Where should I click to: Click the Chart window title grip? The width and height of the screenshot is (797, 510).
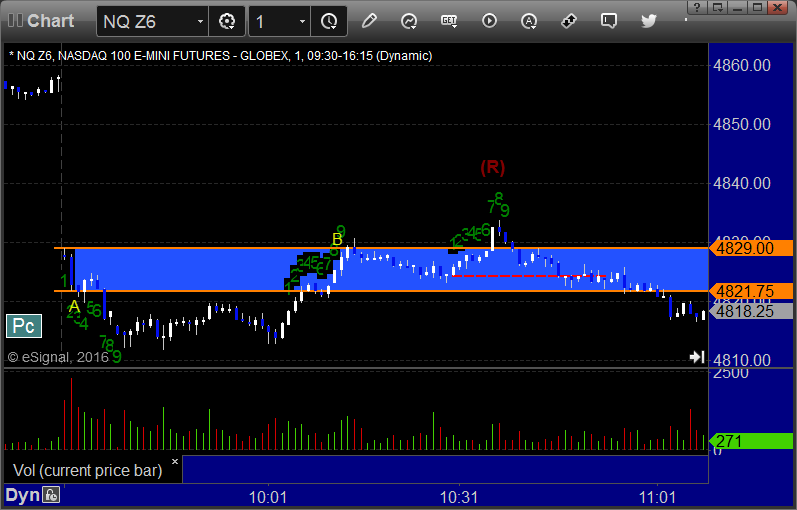coord(15,21)
